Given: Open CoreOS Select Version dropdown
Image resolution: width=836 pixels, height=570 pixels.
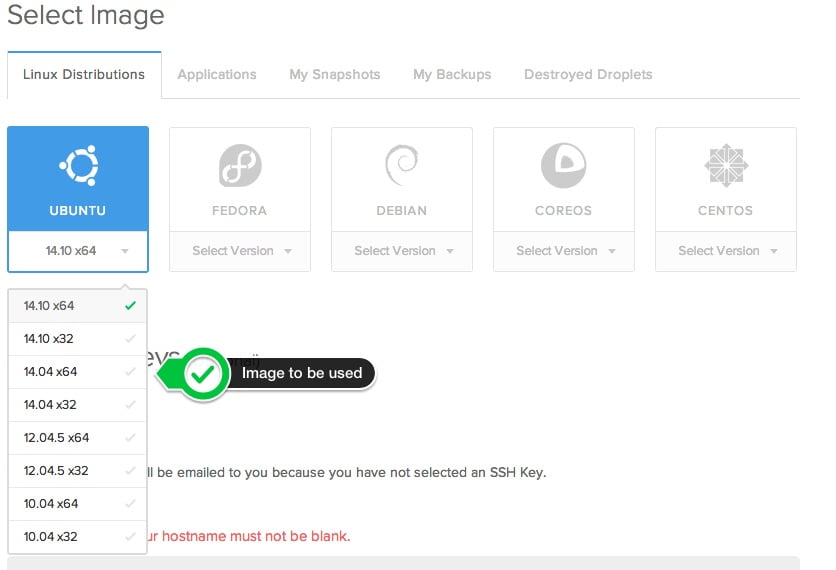Looking at the screenshot, I should click(x=564, y=251).
